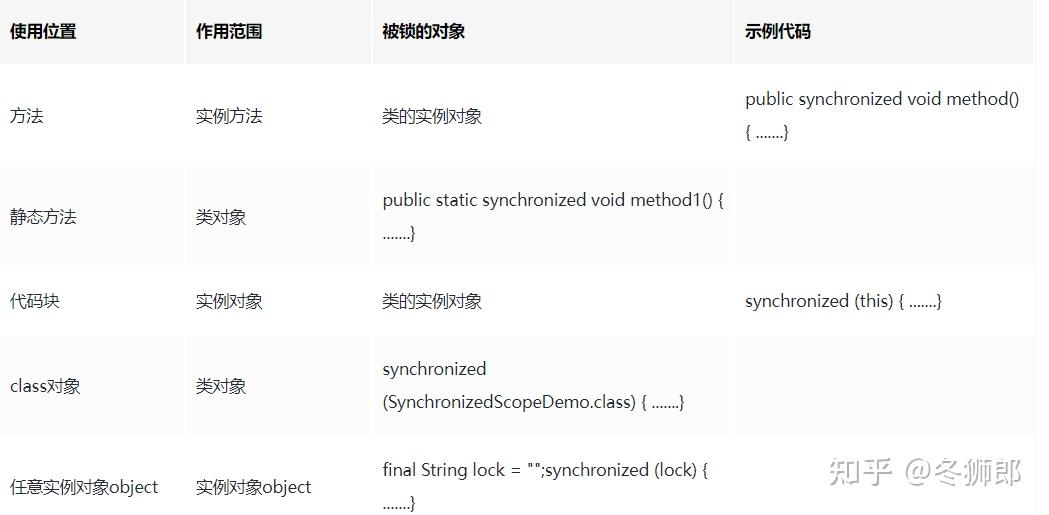The height and width of the screenshot is (515, 1049).
Task: Click the 代码块 row label
Action: [35, 300]
